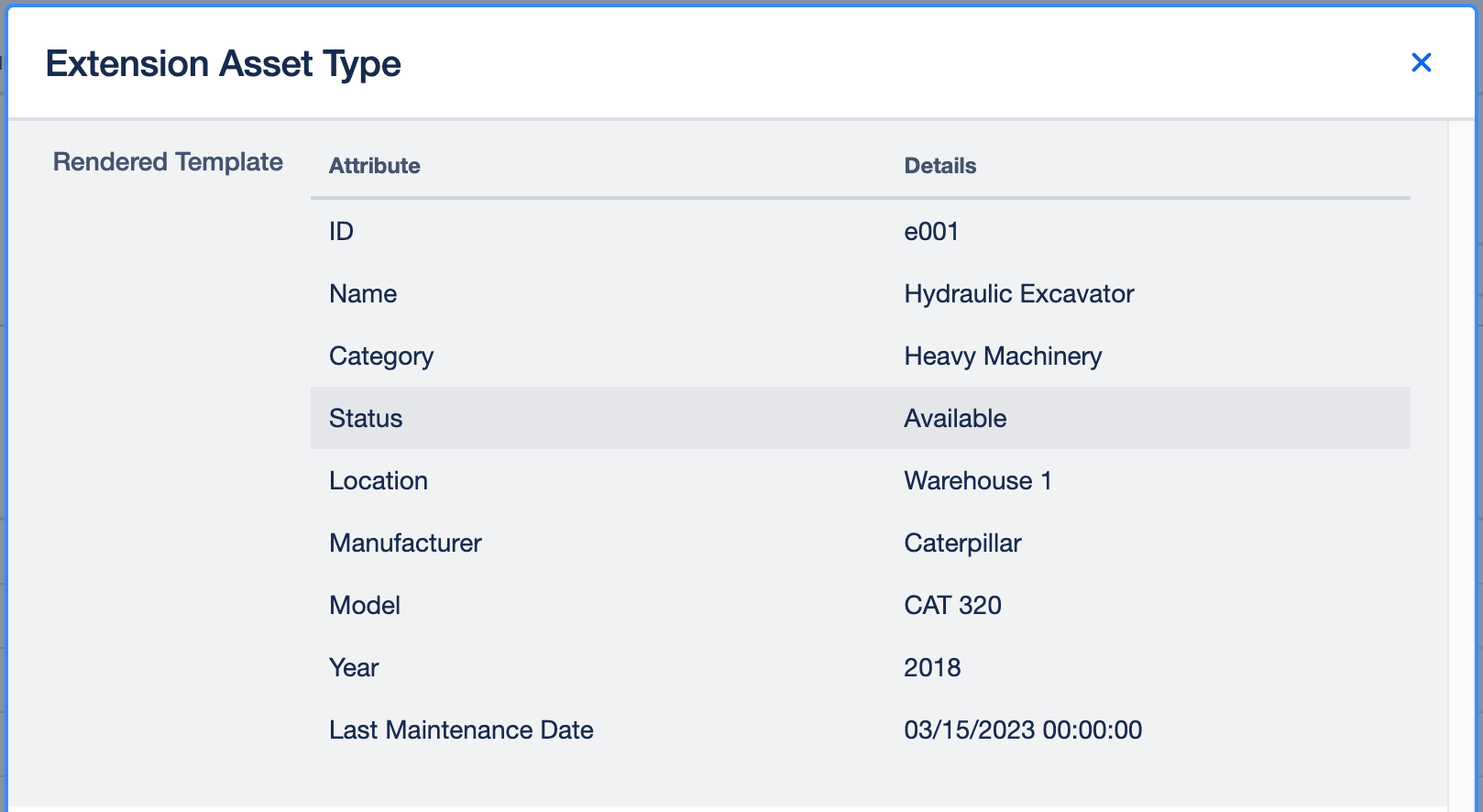
Task: Click the 2018 year value
Action: 931,667
